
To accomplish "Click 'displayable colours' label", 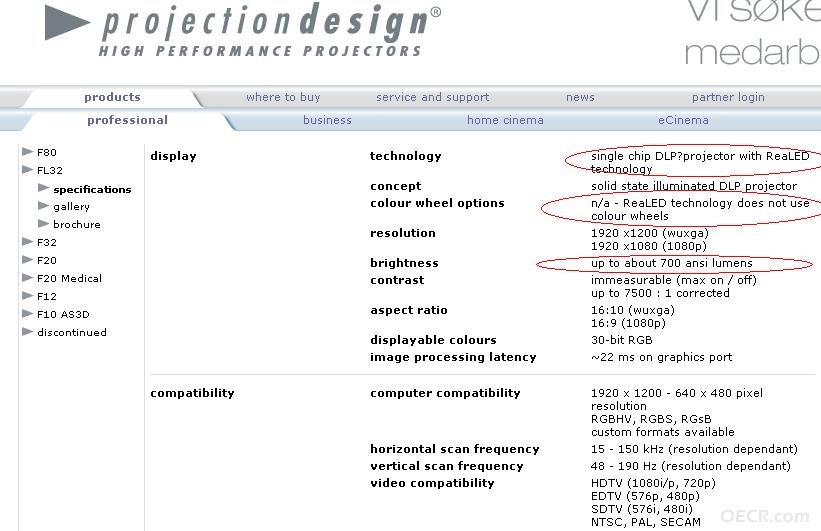I will tap(433, 340).
